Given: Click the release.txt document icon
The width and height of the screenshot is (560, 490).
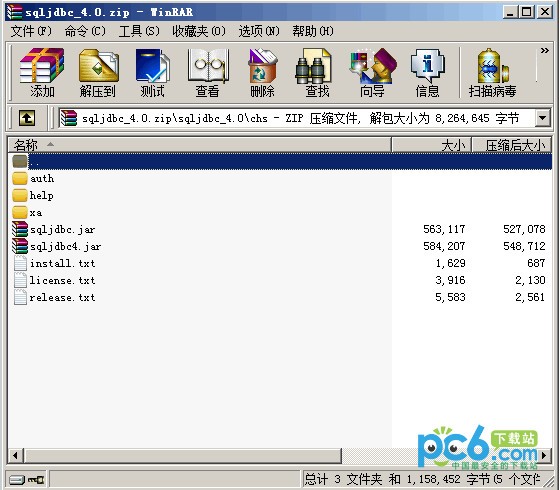Looking at the screenshot, I should click(20, 298).
